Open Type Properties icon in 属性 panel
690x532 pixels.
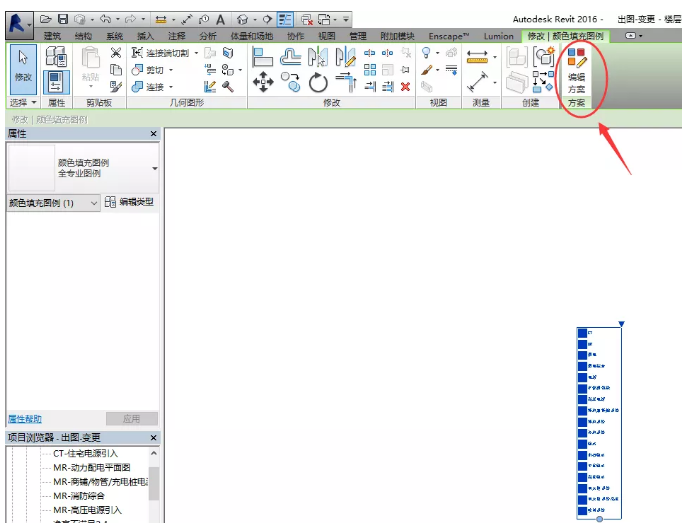[x=56, y=56]
